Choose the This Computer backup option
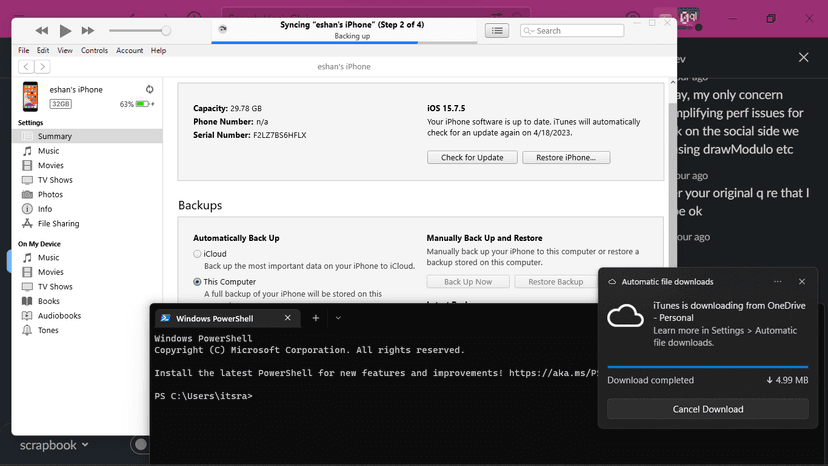Viewport: 828px width, 466px height. pyautogui.click(x=197, y=283)
